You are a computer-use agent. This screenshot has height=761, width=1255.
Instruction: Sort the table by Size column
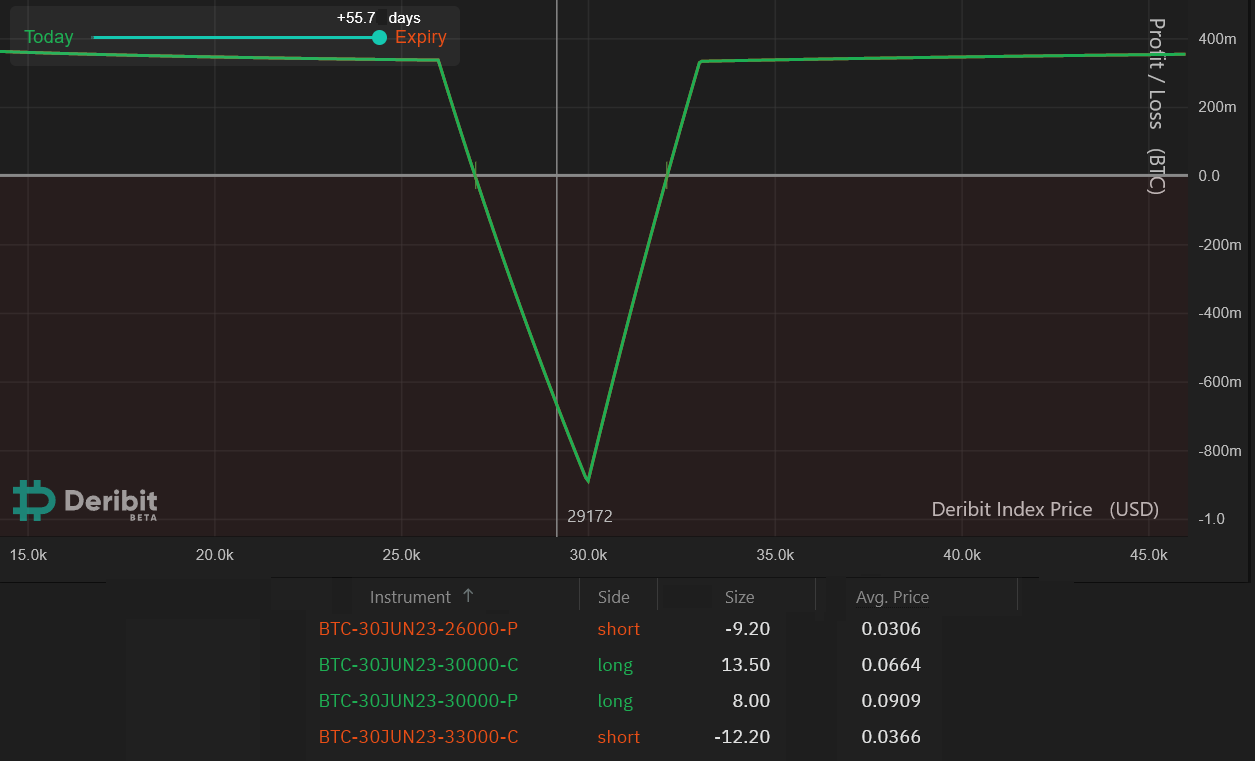point(741,596)
